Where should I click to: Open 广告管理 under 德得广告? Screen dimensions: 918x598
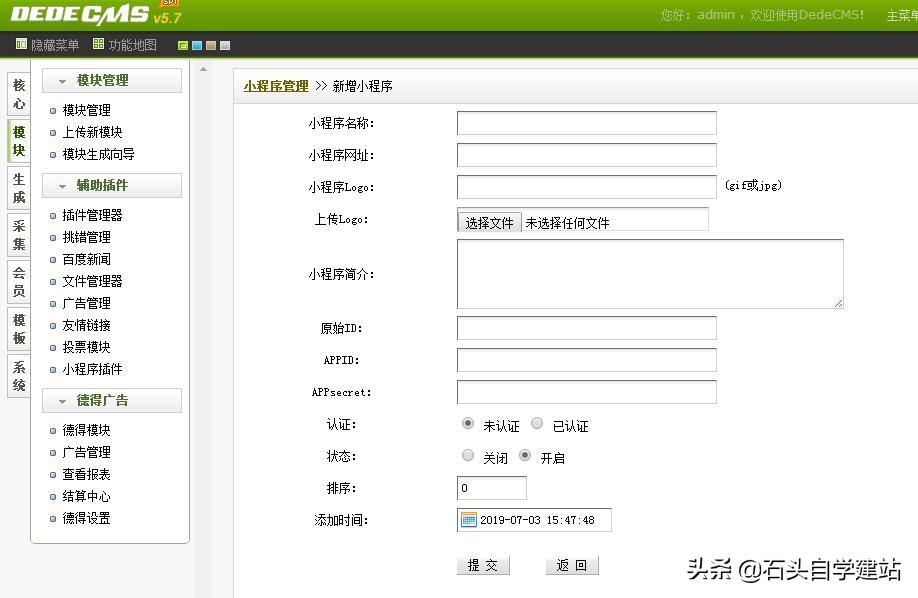(86, 452)
